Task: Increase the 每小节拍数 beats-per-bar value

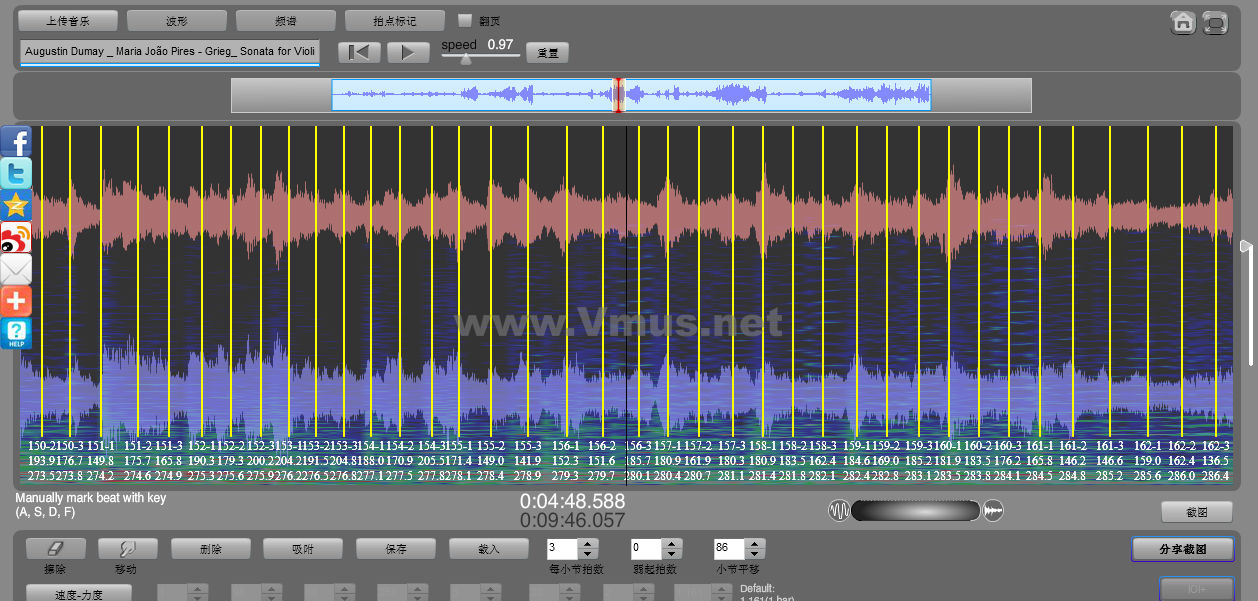Action: pos(588,544)
